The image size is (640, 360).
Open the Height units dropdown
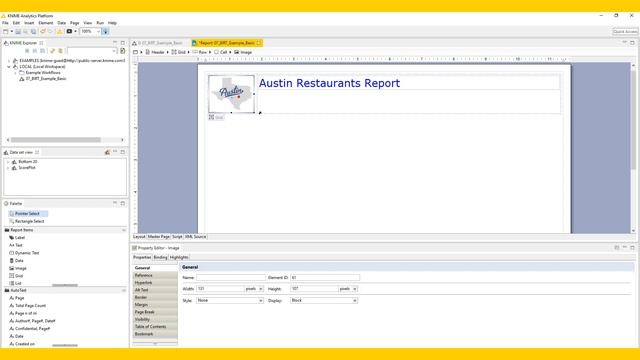(x=355, y=289)
